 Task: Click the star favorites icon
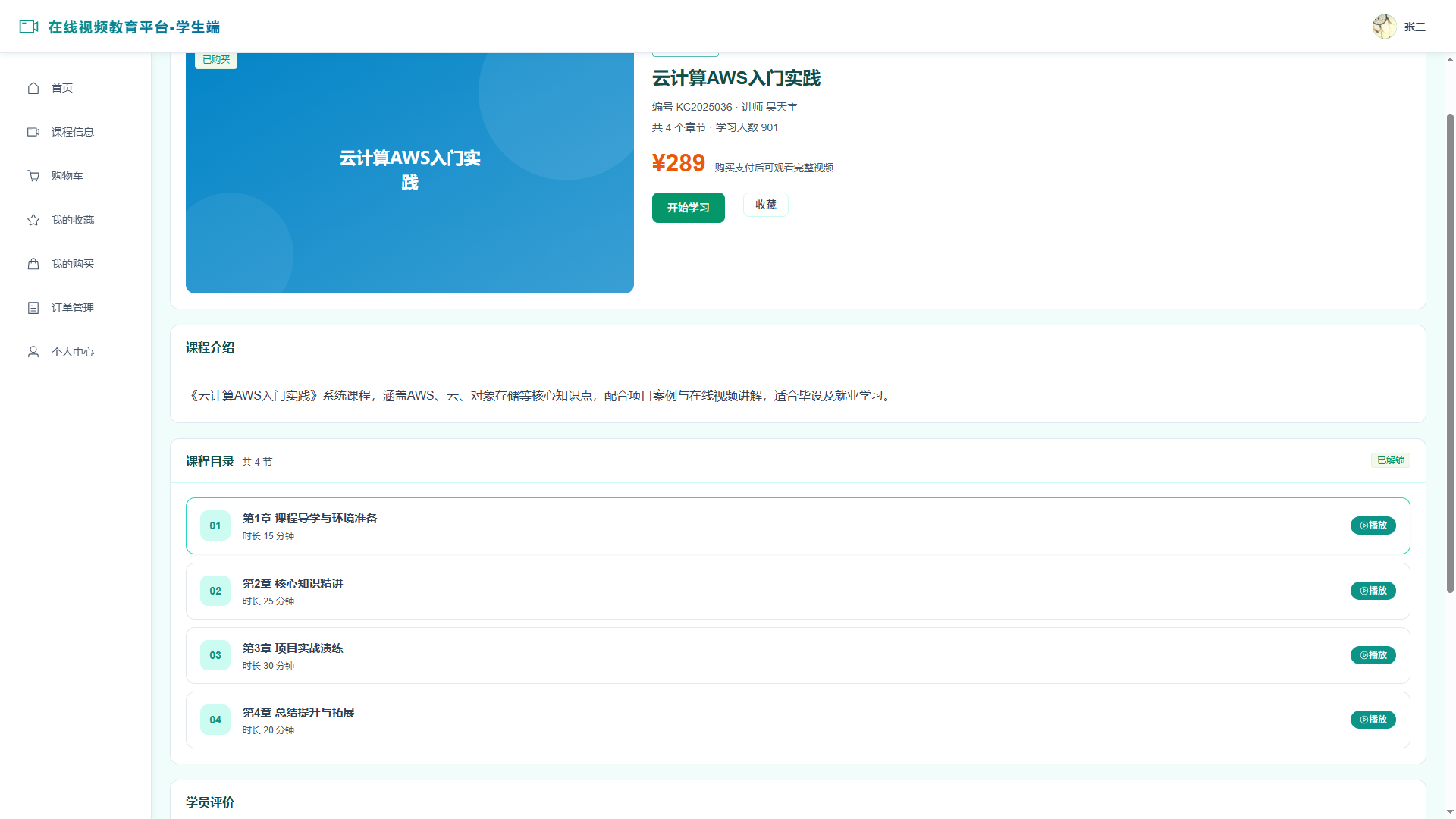tap(33, 220)
